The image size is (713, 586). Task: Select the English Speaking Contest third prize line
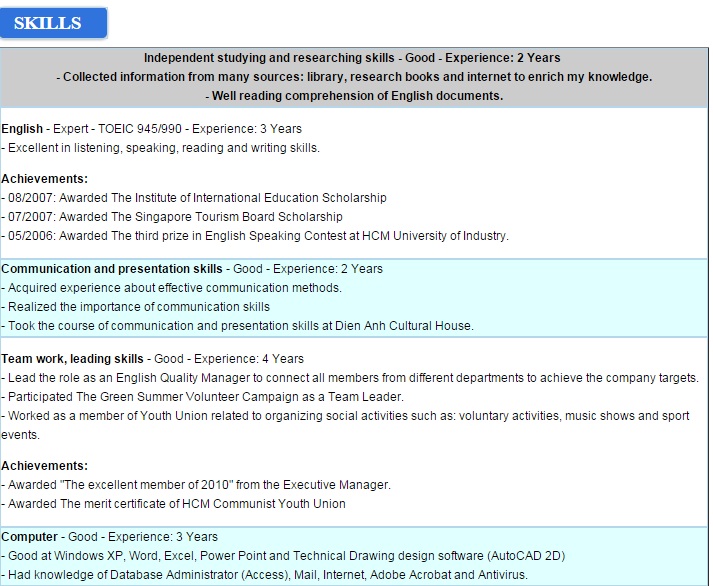coord(255,236)
